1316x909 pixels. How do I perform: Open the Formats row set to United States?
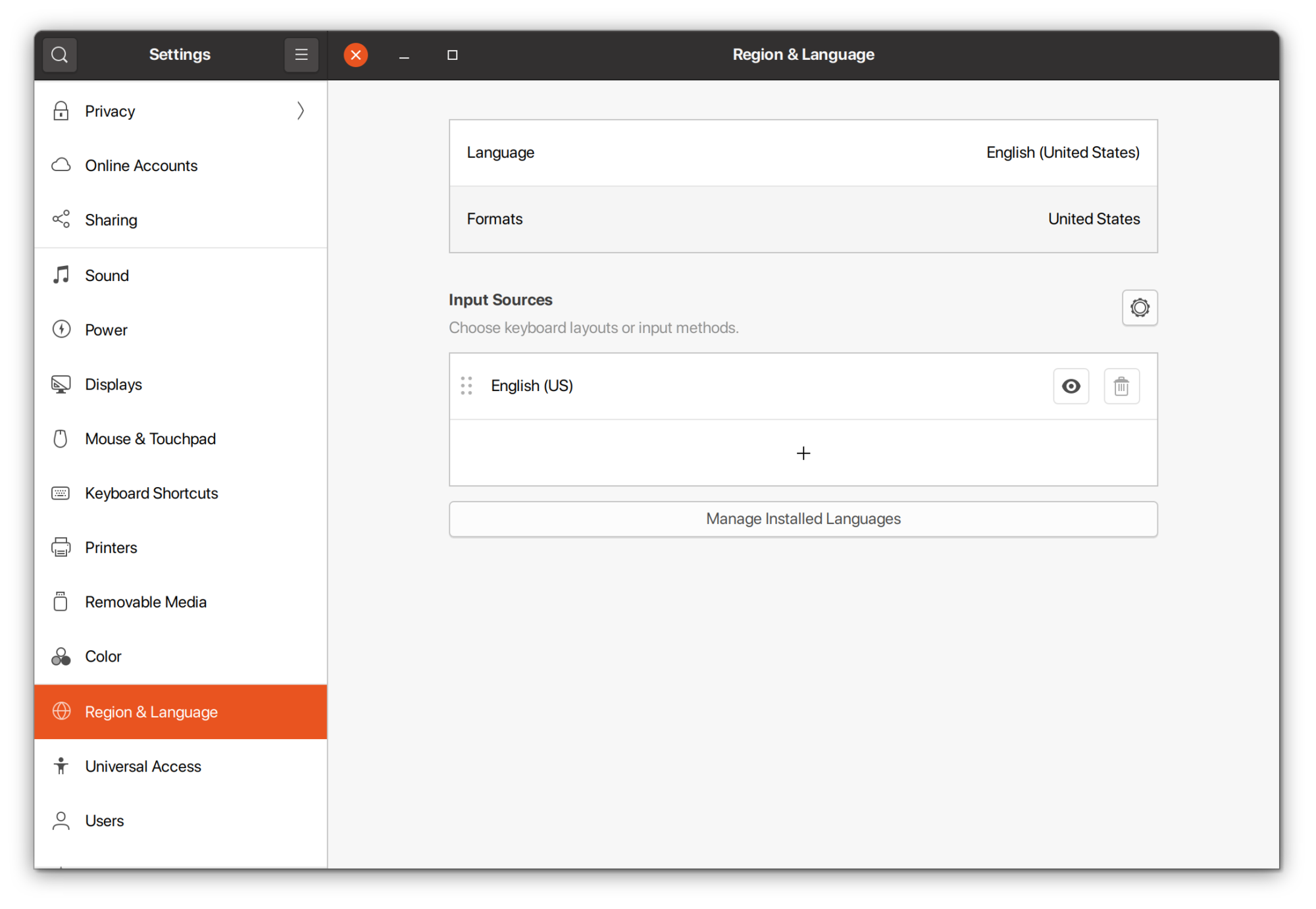pyautogui.click(x=803, y=219)
